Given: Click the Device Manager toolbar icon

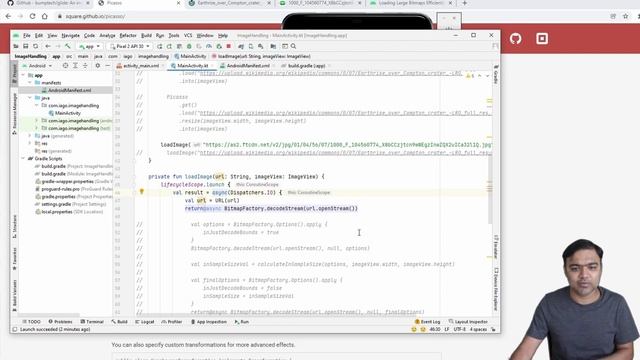Looking at the screenshot, I should (x=251, y=46).
